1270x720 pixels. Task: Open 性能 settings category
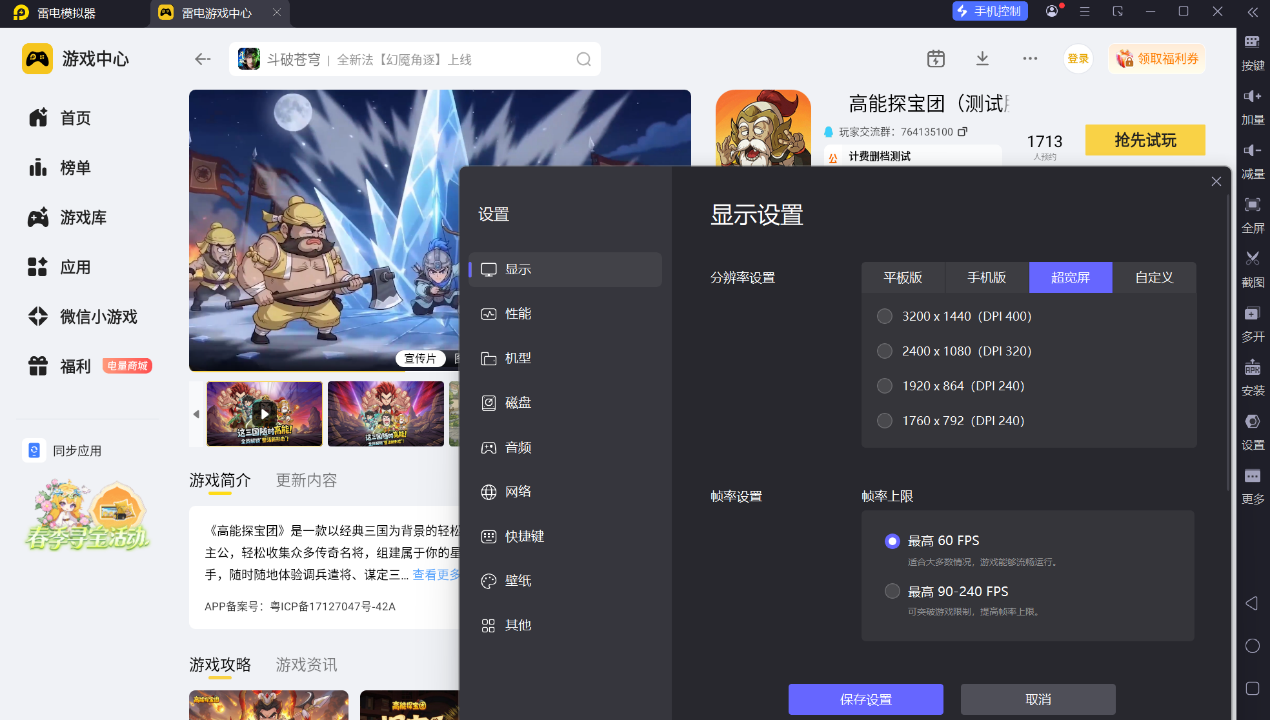565,314
